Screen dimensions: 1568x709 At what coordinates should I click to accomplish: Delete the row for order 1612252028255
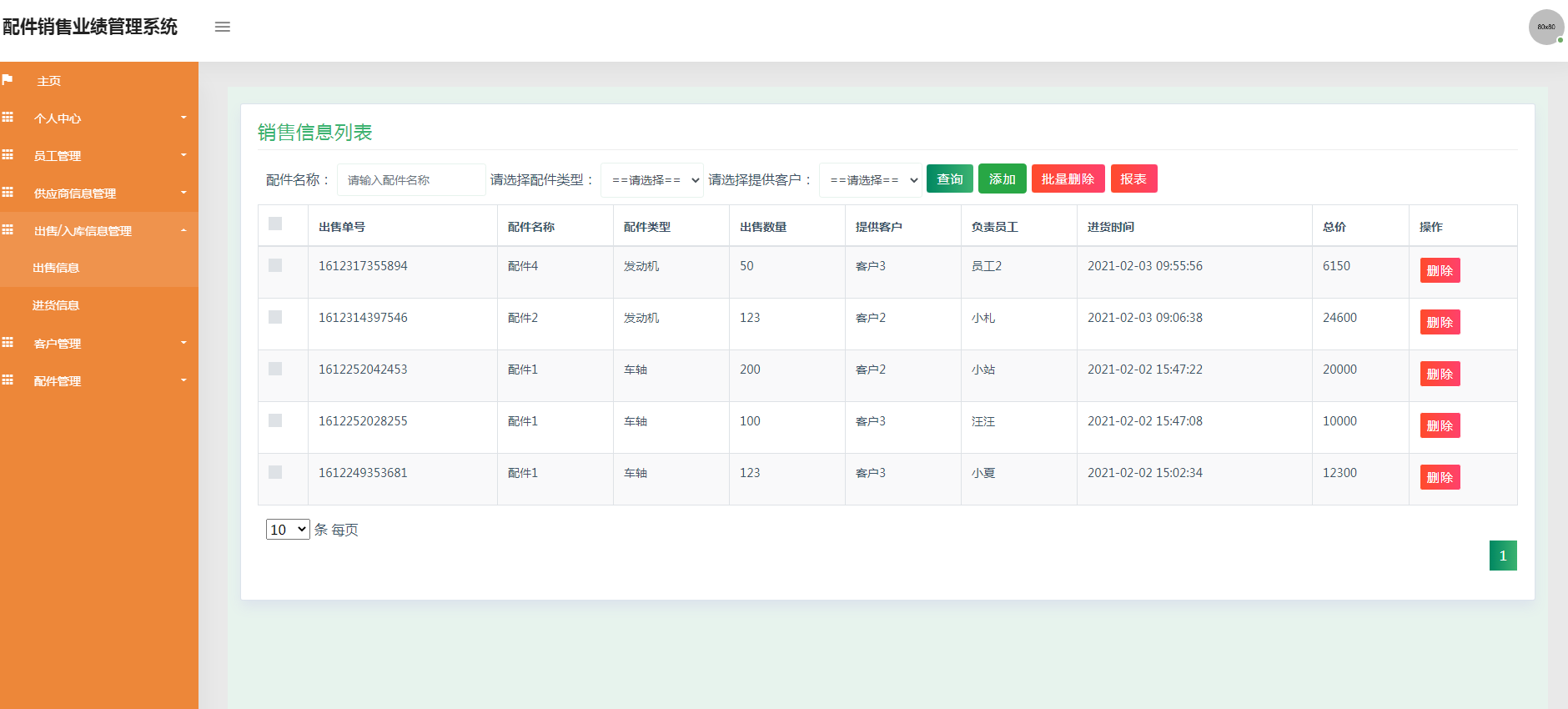tap(1440, 425)
